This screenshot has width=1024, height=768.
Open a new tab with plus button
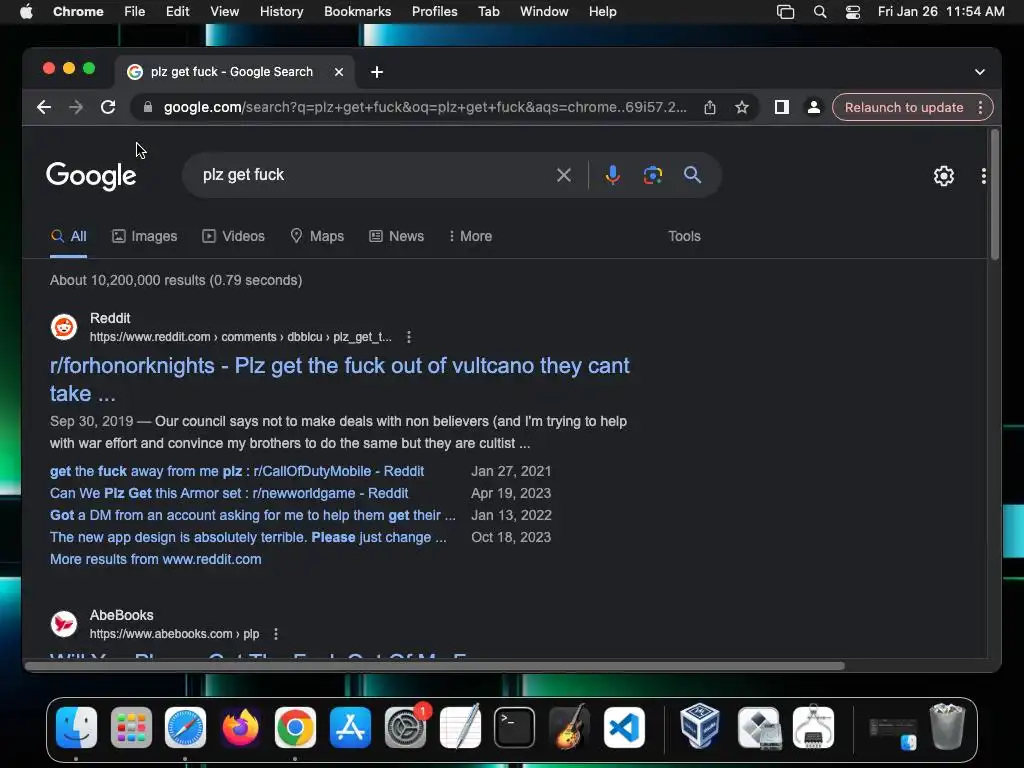(377, 72)
